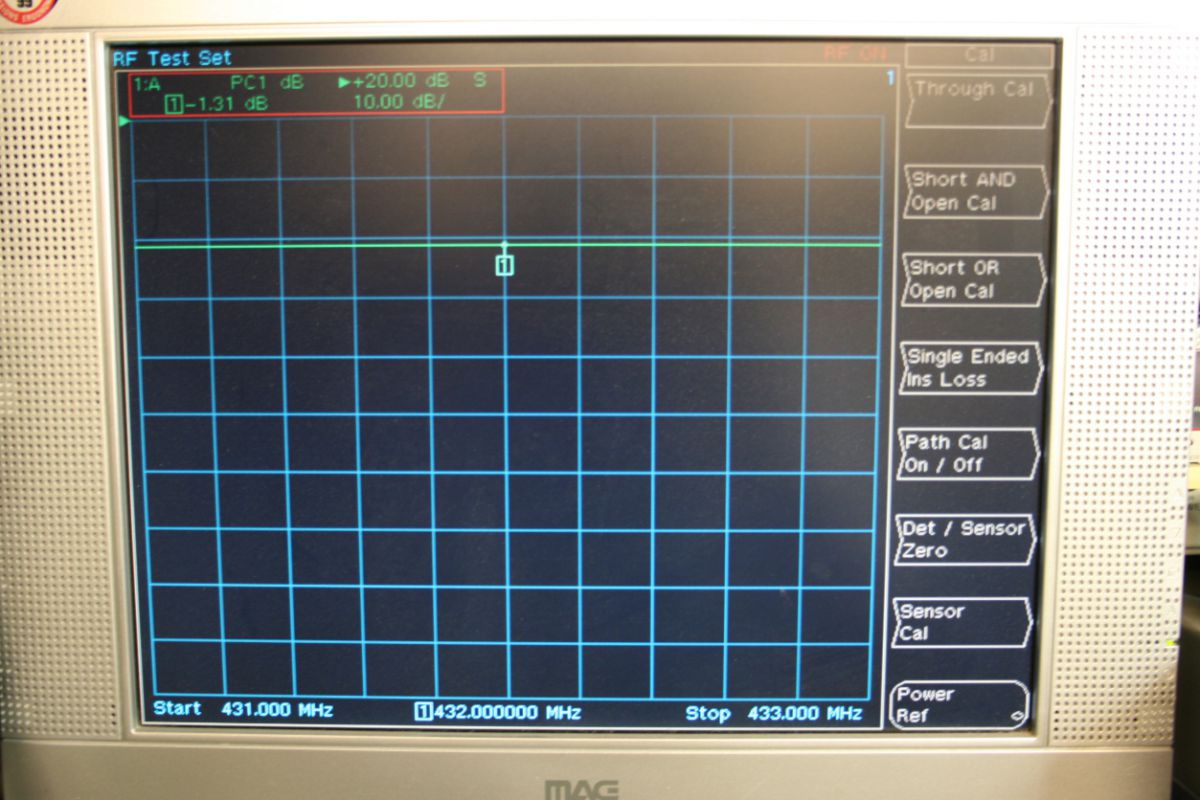Image resolution: width=1200 pixels, height=800 pixels.
Task: Click the +20.00 dB reference level value
Action: (401, 81)
